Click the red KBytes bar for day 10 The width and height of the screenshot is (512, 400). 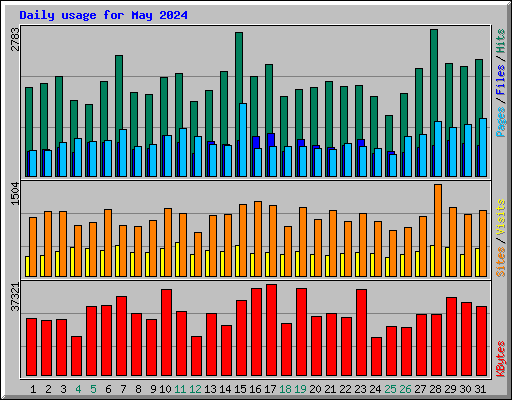click(x=166, y=333)
